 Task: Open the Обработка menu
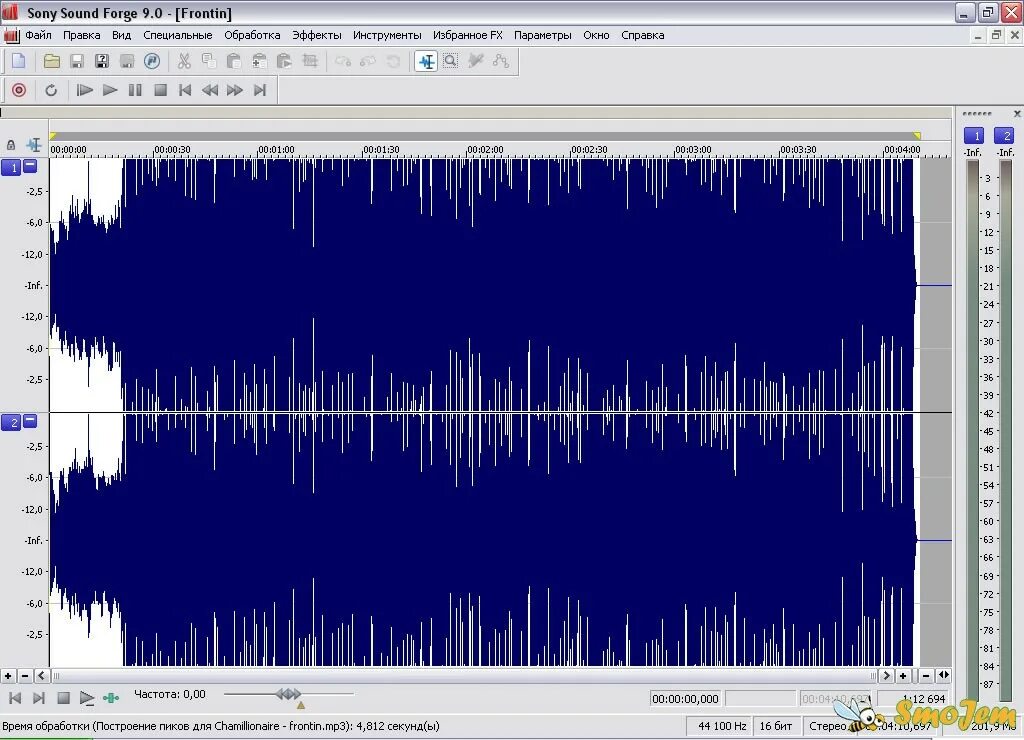pos(252,35)
